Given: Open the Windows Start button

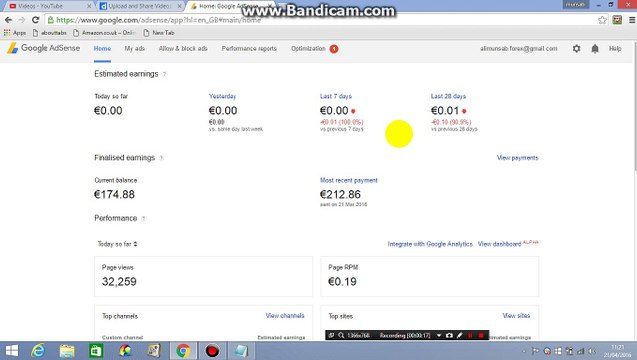Looking at the screenshot, I should pos(11,351).
